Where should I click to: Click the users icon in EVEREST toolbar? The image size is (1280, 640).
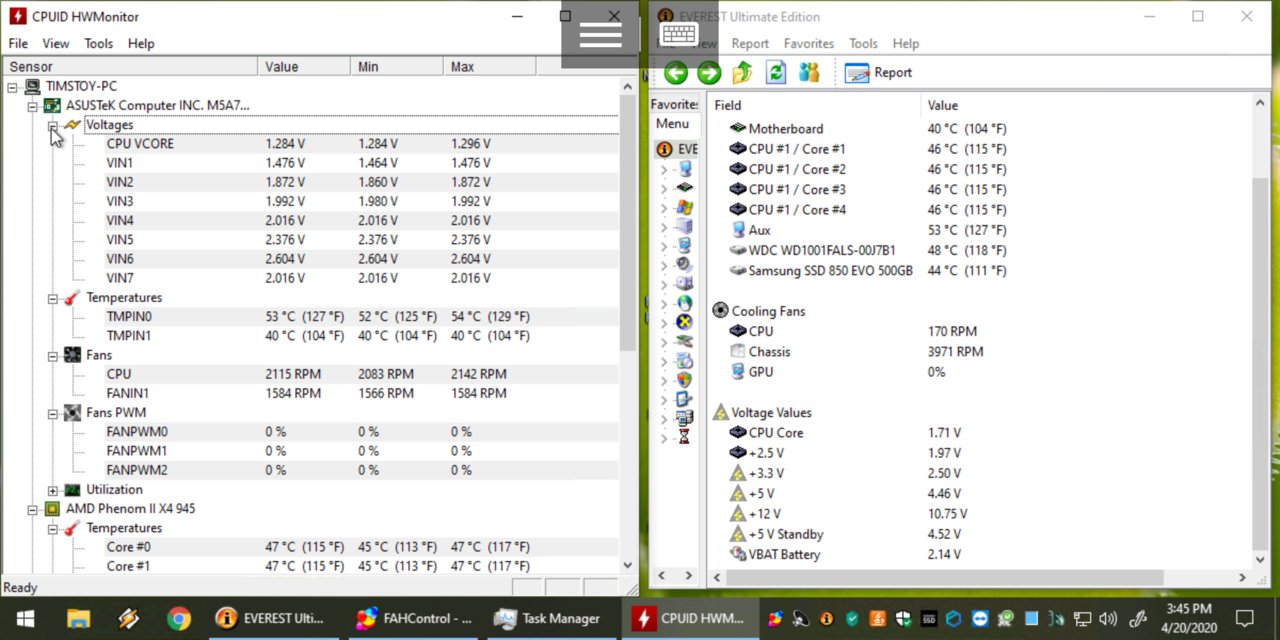click(809, 72)
